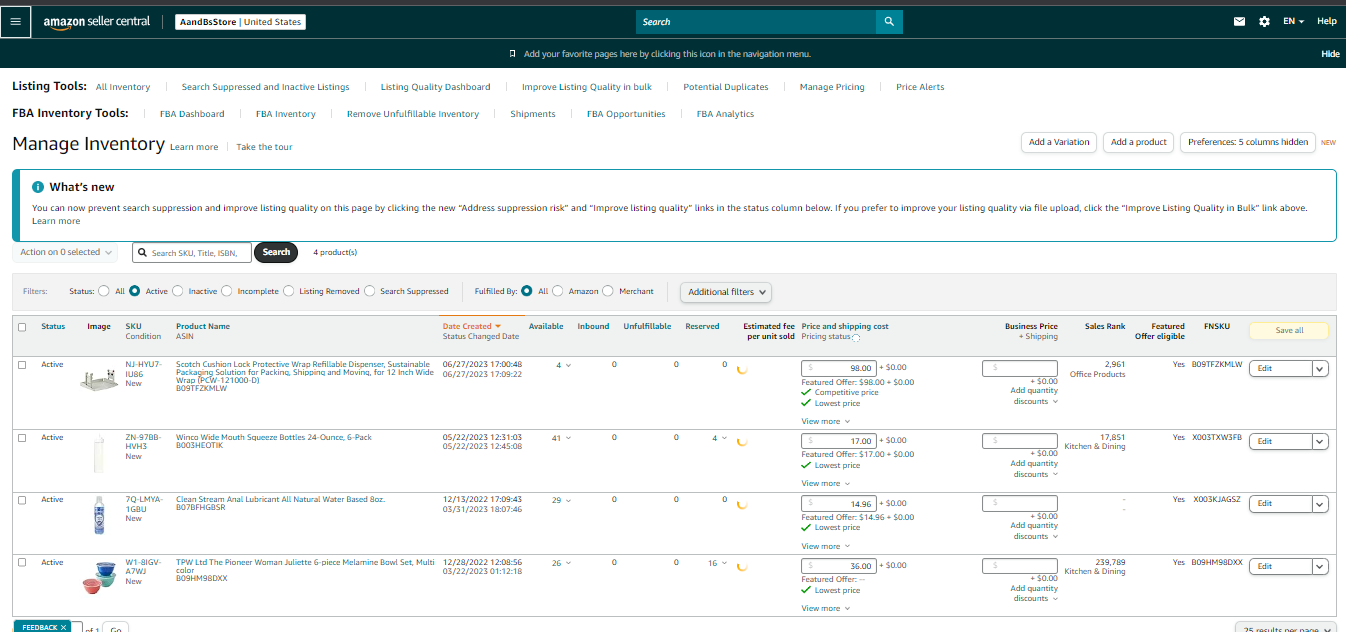This screenshot has height=632, width=1346.
Task: Select the All status radio button
Action: (x=104, y=291)
